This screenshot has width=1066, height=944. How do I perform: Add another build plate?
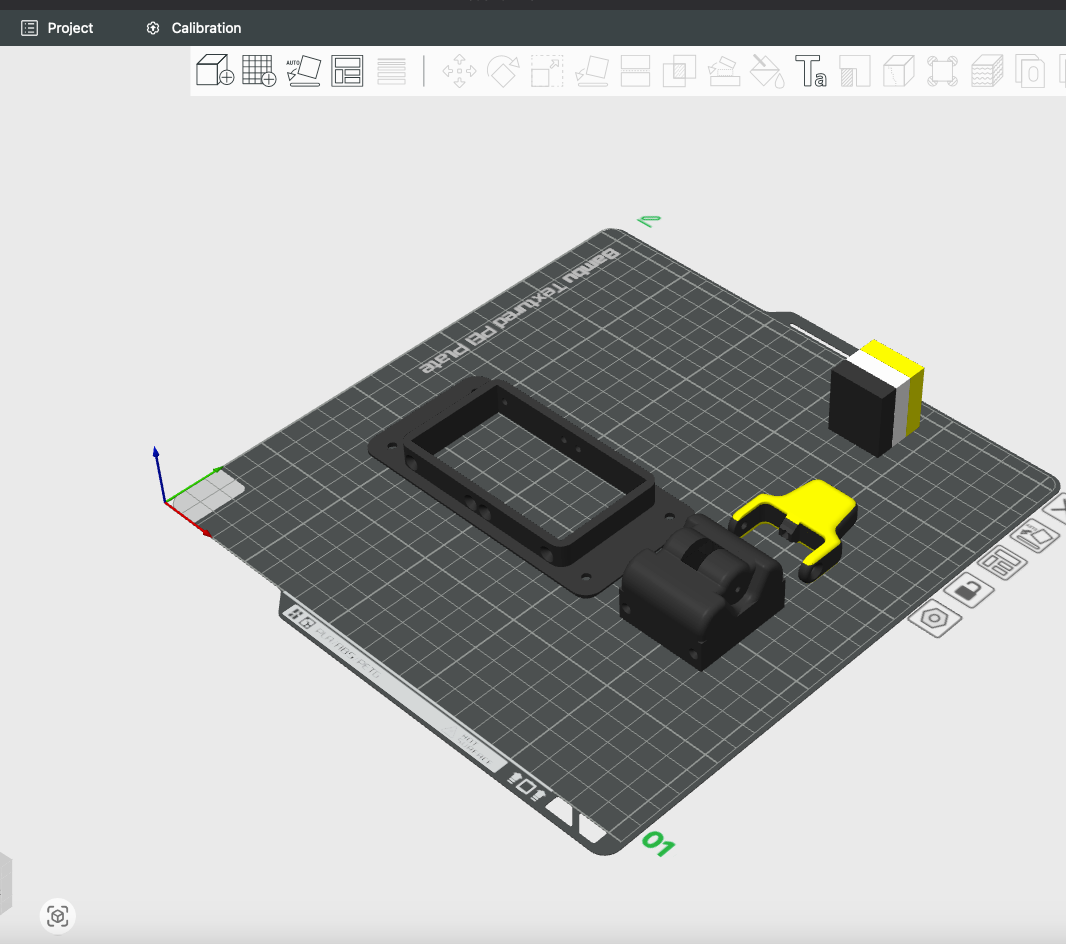coord(258,72)
